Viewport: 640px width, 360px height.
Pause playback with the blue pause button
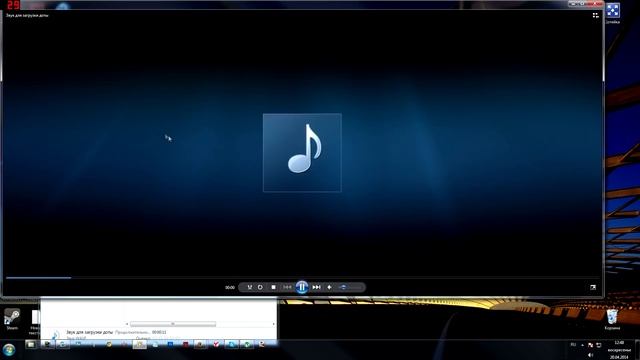[302, 287]
